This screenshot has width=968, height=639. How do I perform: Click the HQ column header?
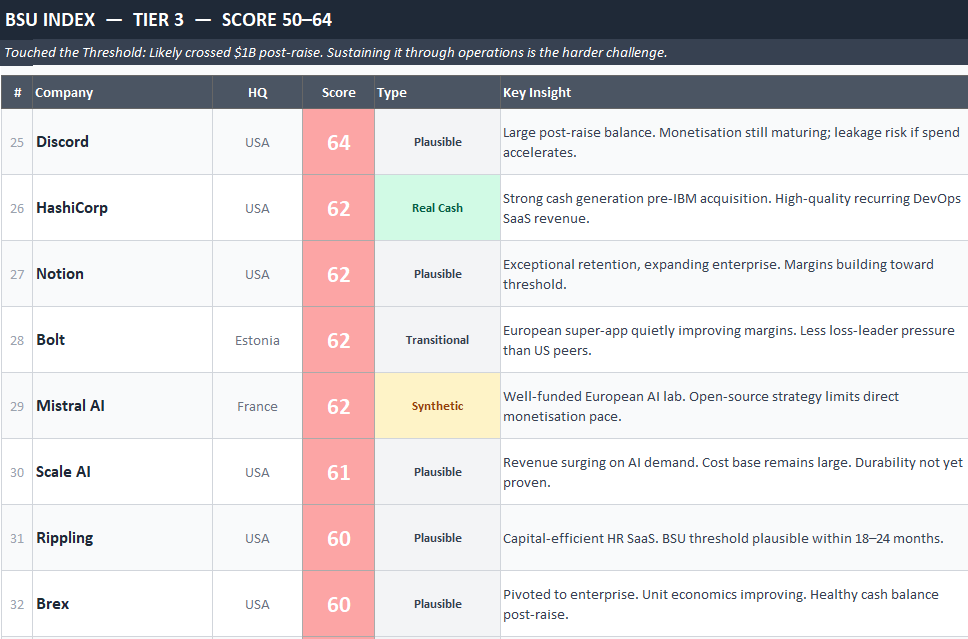tap(257, 93)
